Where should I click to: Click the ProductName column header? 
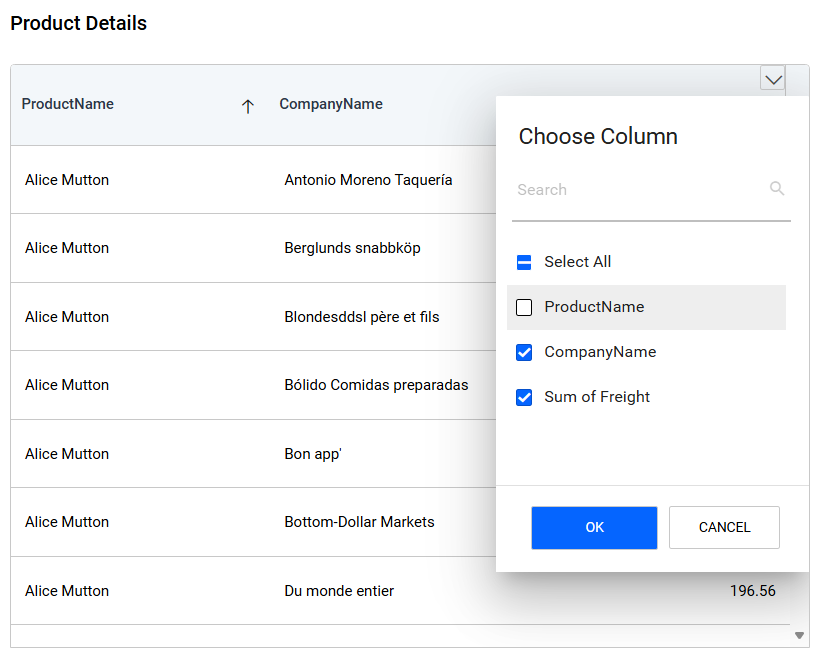tap(68, 104)
